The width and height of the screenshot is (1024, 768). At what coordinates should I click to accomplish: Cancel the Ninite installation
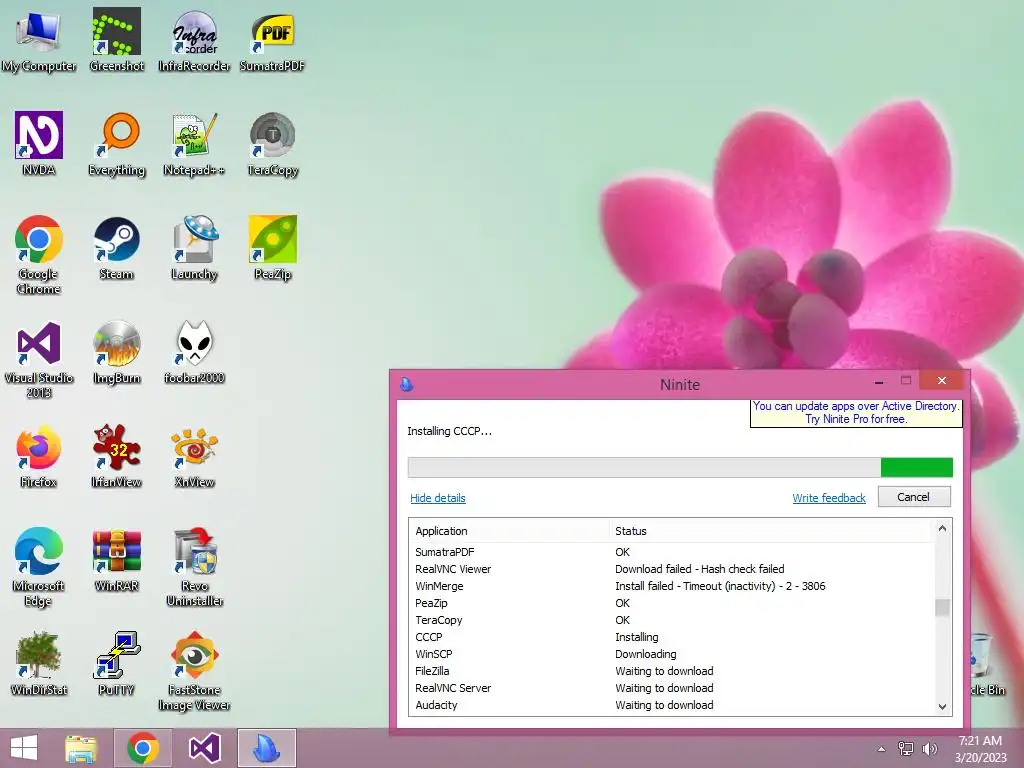click(914, 497)
